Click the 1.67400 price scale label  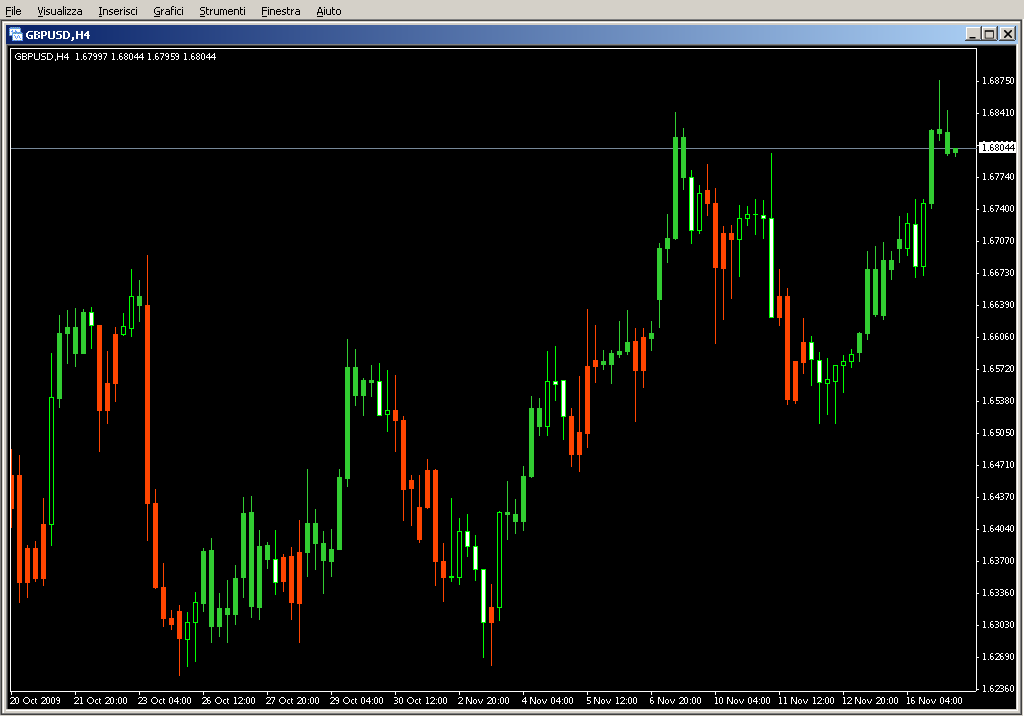tap(999, 209)
